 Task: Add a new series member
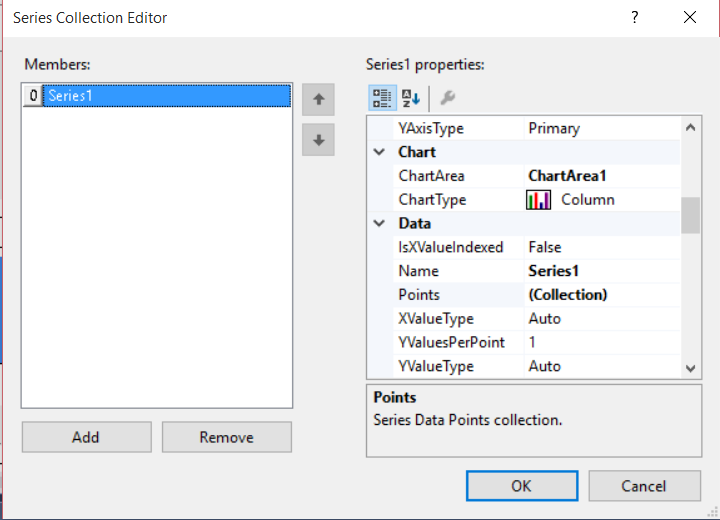(x=86, y=437)
